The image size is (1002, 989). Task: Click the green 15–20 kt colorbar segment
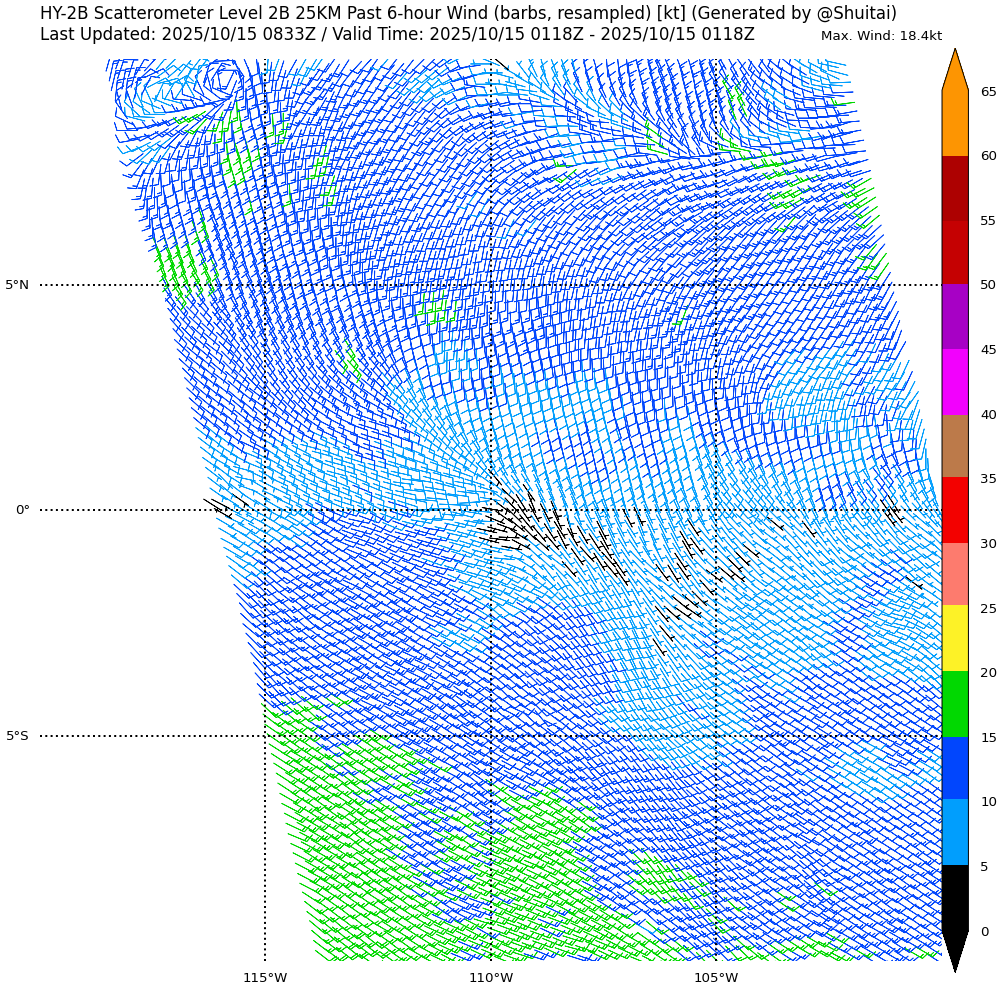pos(955,704)
